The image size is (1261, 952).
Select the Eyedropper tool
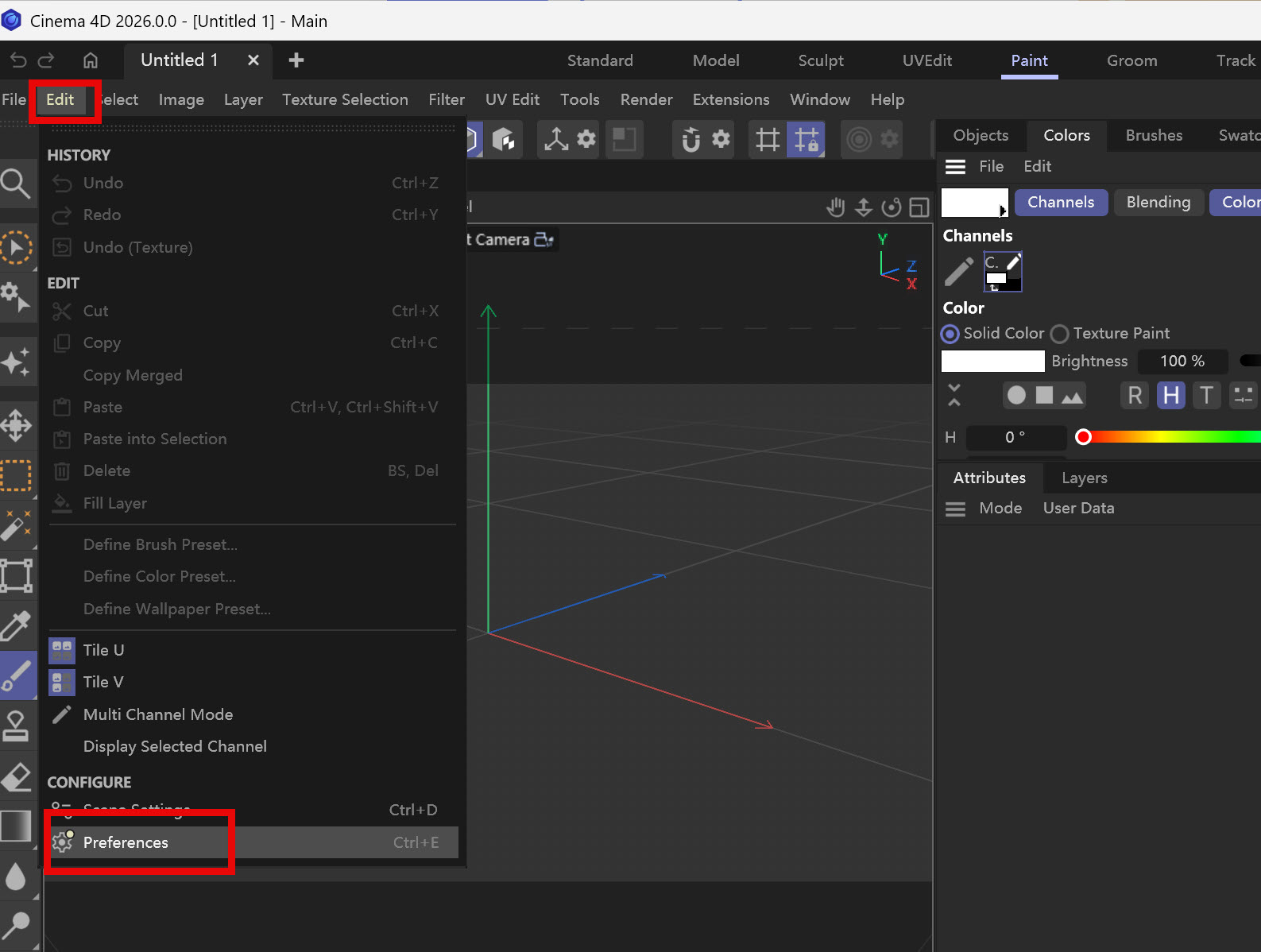point(16,625)
